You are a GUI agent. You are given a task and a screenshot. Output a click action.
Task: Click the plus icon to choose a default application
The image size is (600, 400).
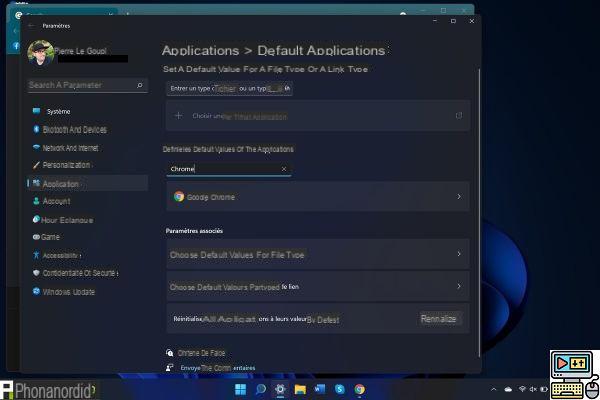pyautogui.click(x=178, y=115)
